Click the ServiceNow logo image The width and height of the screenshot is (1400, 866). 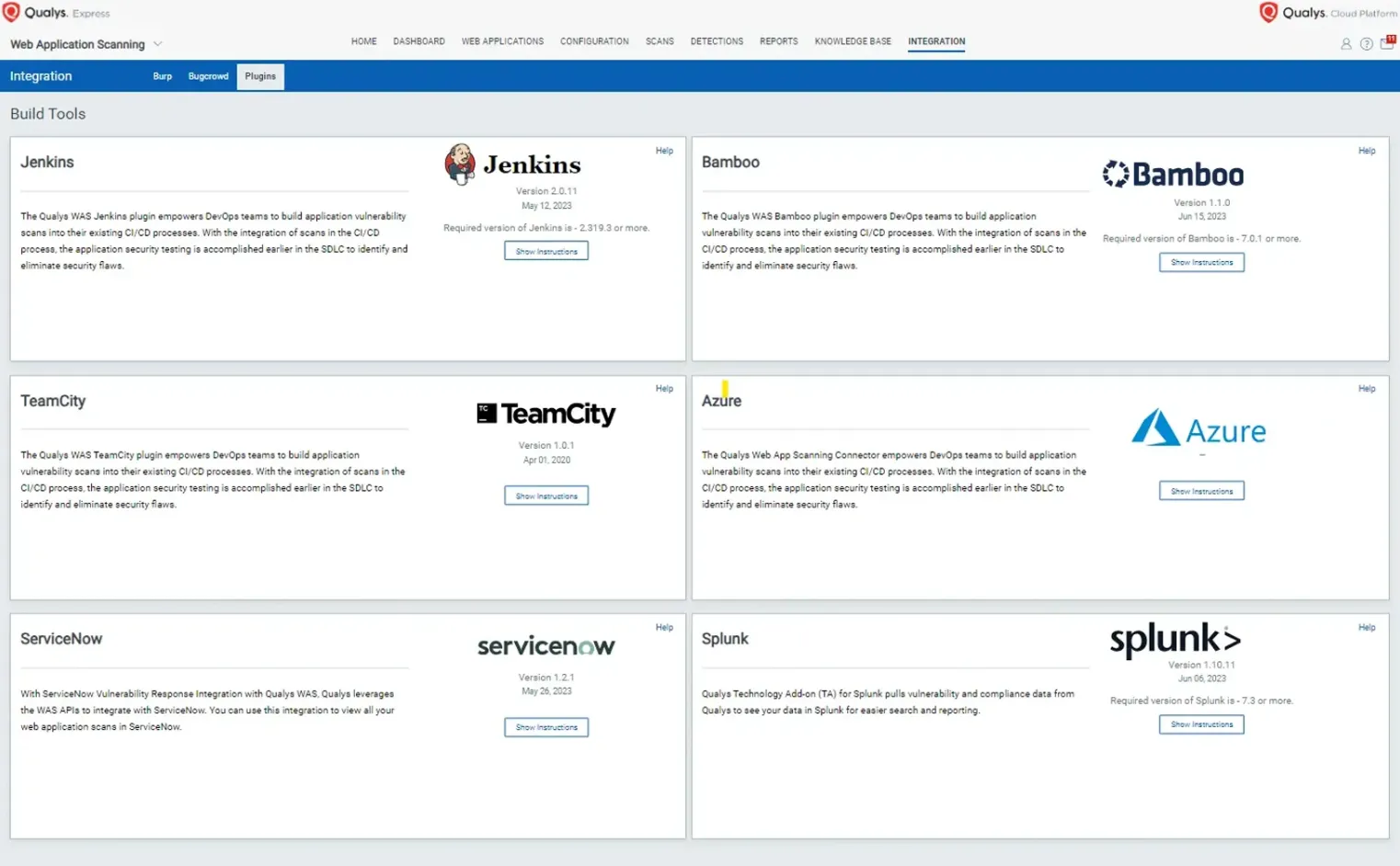(546, 646)
